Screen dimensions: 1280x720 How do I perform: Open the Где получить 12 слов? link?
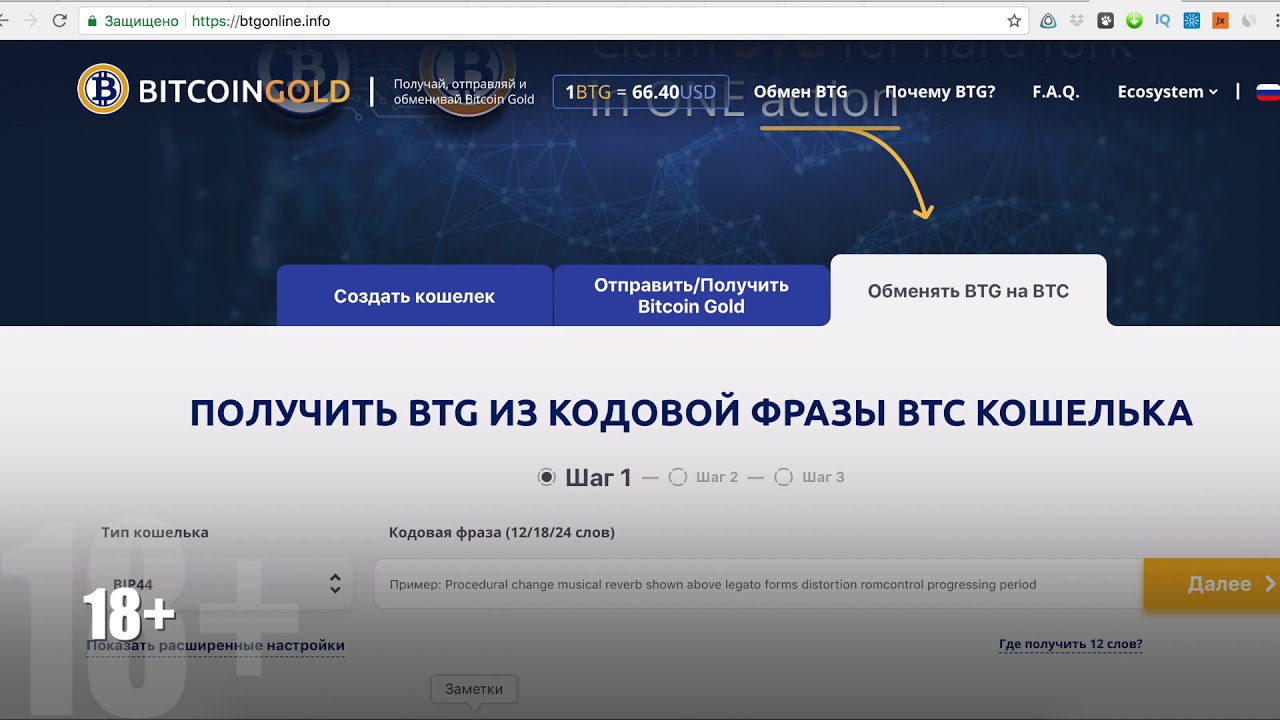pos(1071,644)
